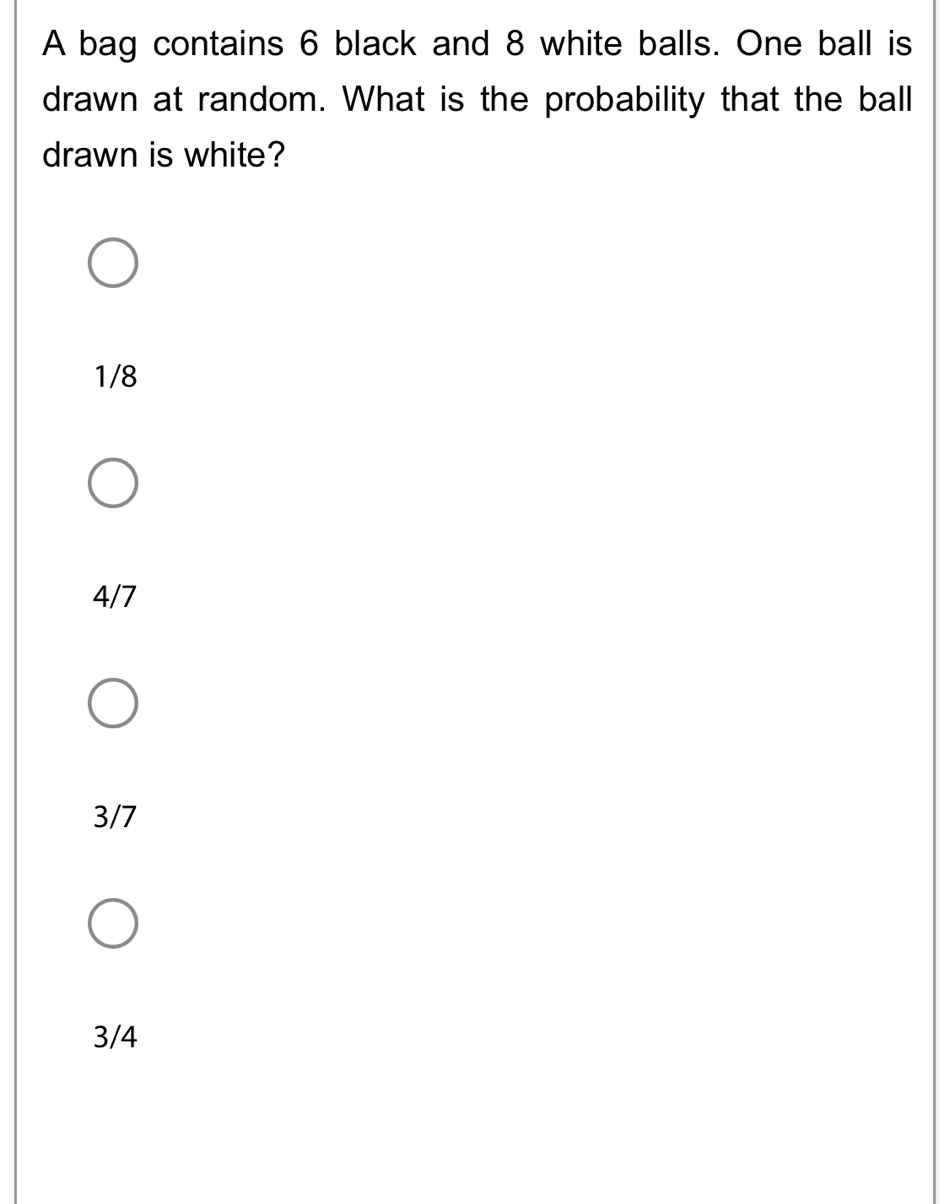The height and width of the screenshot is (1204, 940).
Task: Click the number 6 in the question
Action: 308,45
